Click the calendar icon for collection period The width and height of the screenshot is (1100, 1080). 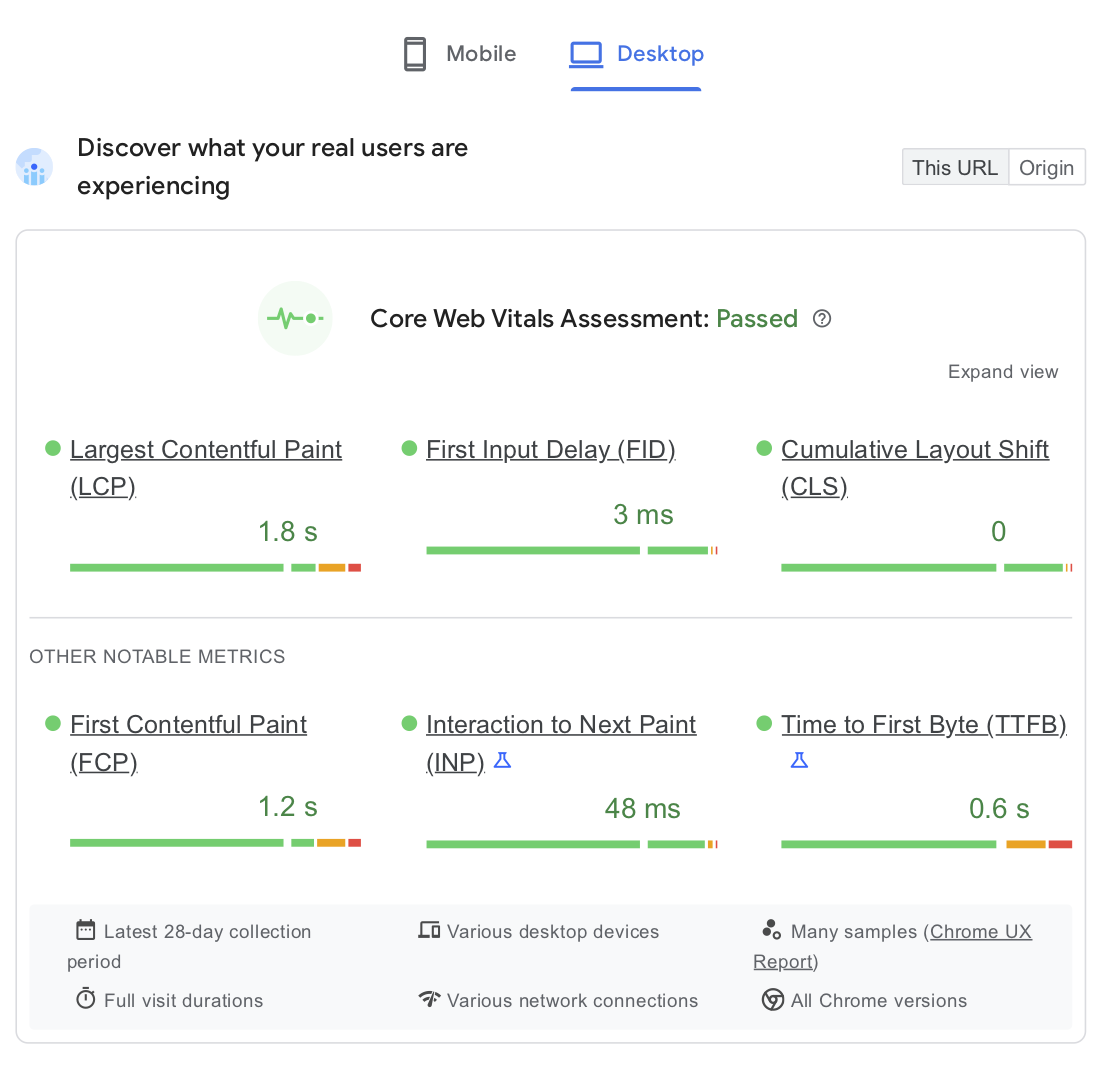pyautogui.click(x=85, y=929)
